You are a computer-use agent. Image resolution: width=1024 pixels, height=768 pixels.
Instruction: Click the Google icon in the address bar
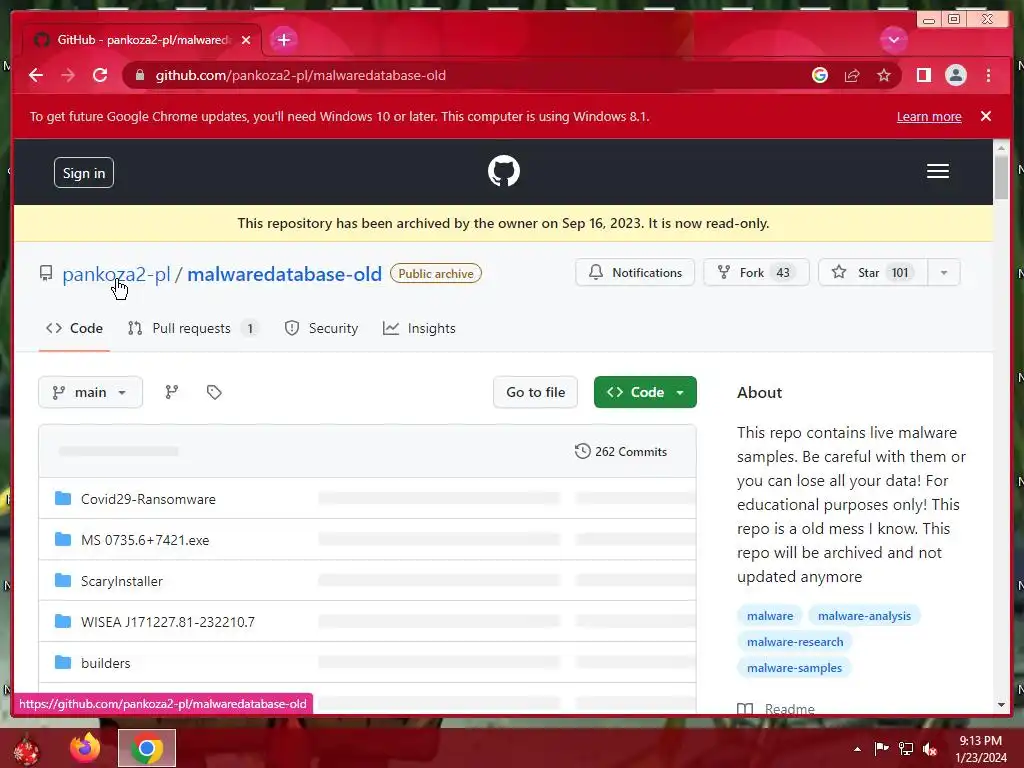[820, 75]
